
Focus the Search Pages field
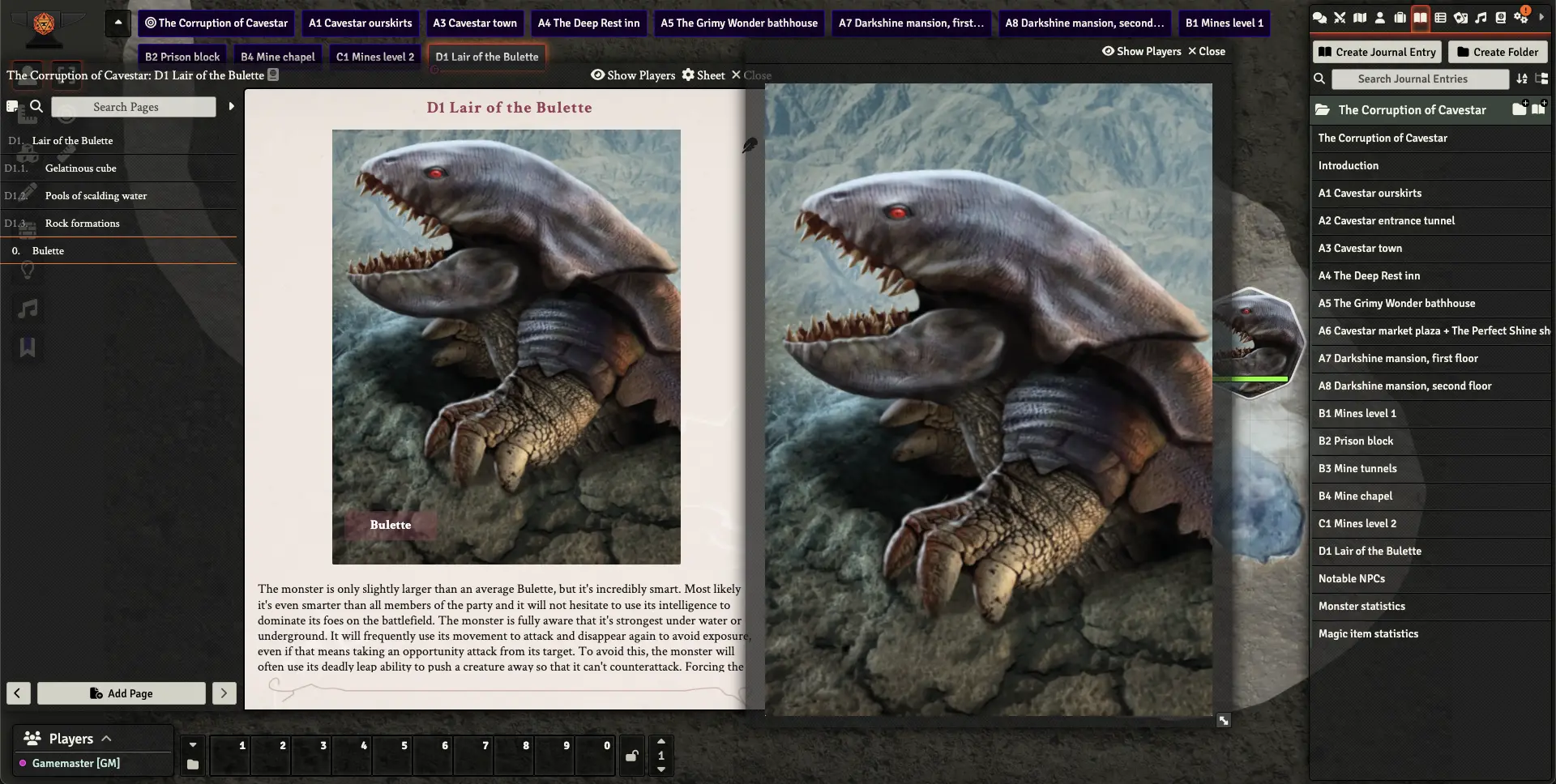134,107
